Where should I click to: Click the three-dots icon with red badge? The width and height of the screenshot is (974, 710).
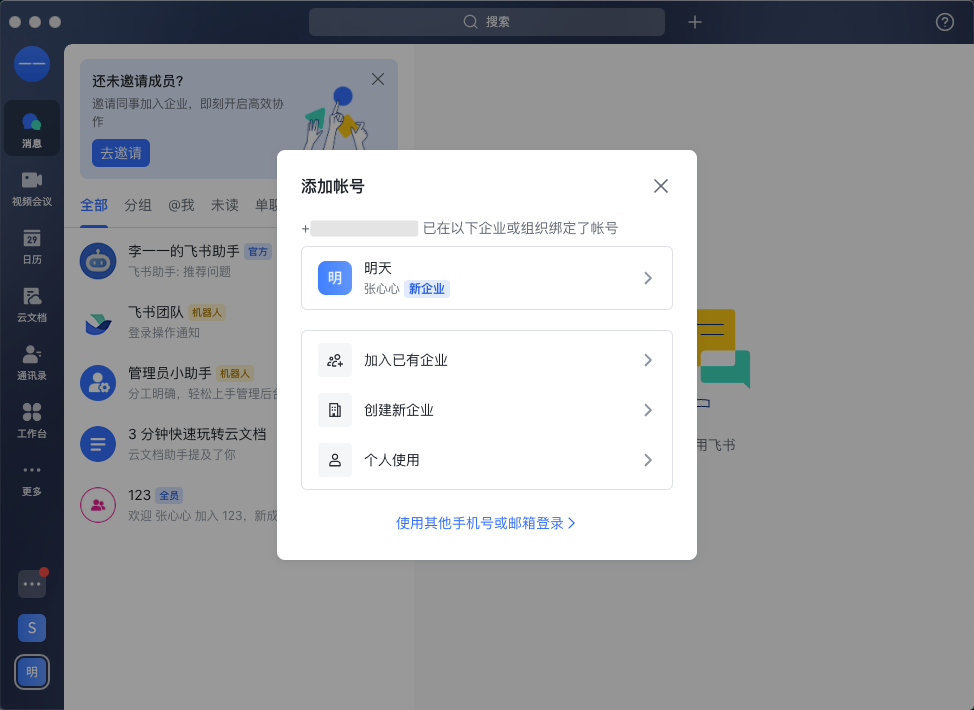32,584
